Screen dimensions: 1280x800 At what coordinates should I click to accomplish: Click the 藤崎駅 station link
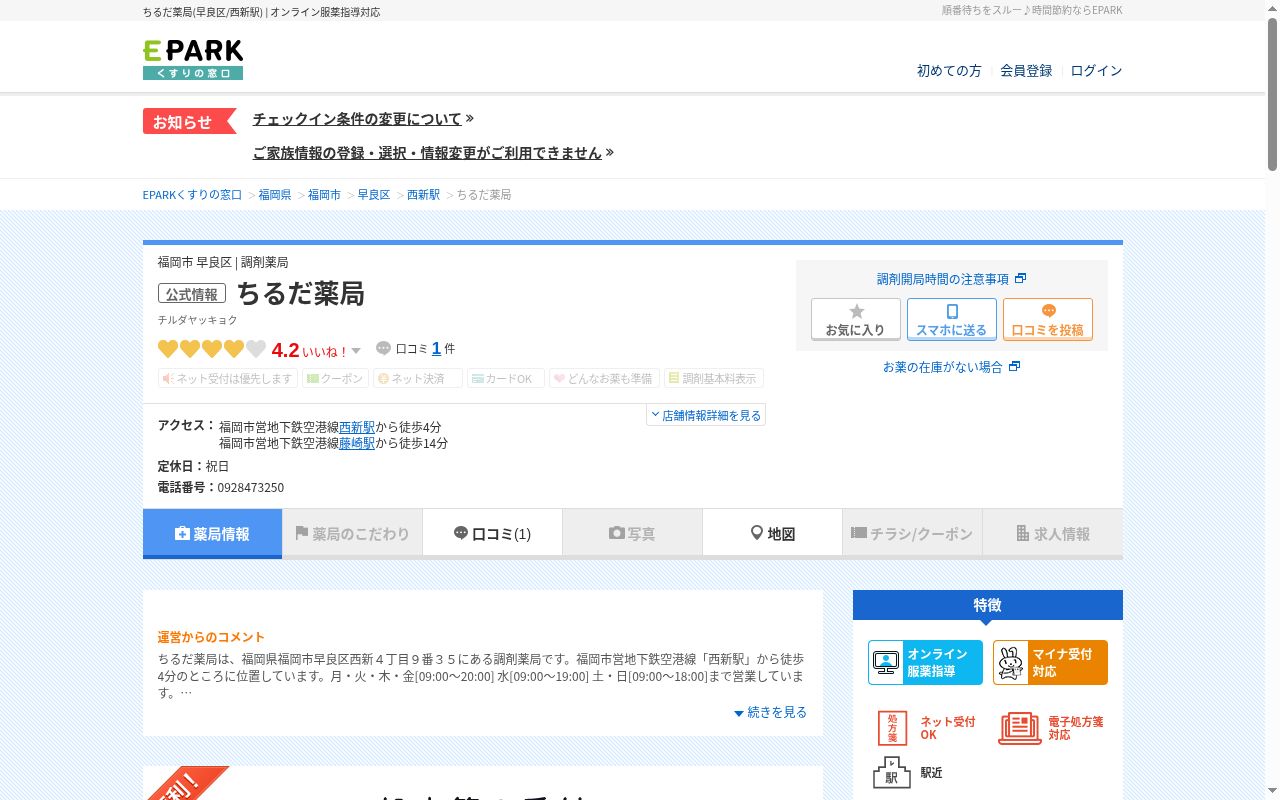pos(357,443)
